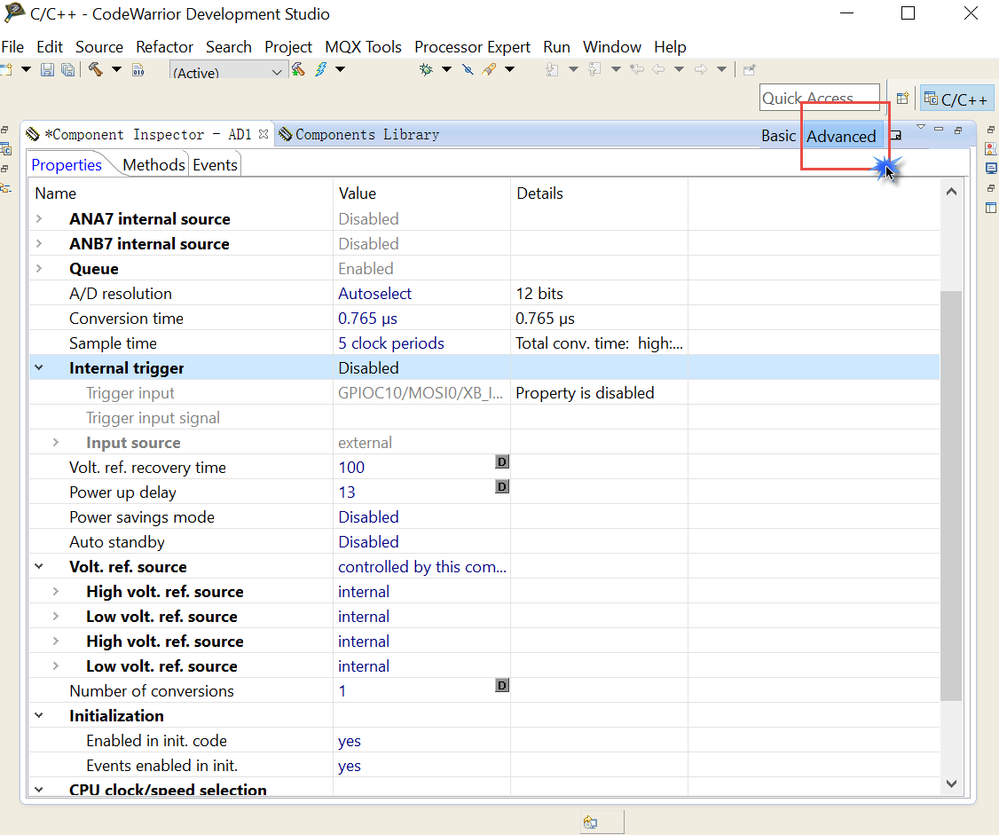Screen dimensions: 999x835
Task: Click the Autoselect A/D resolution value
Action: pyautogui.click(x=375, y=294)
